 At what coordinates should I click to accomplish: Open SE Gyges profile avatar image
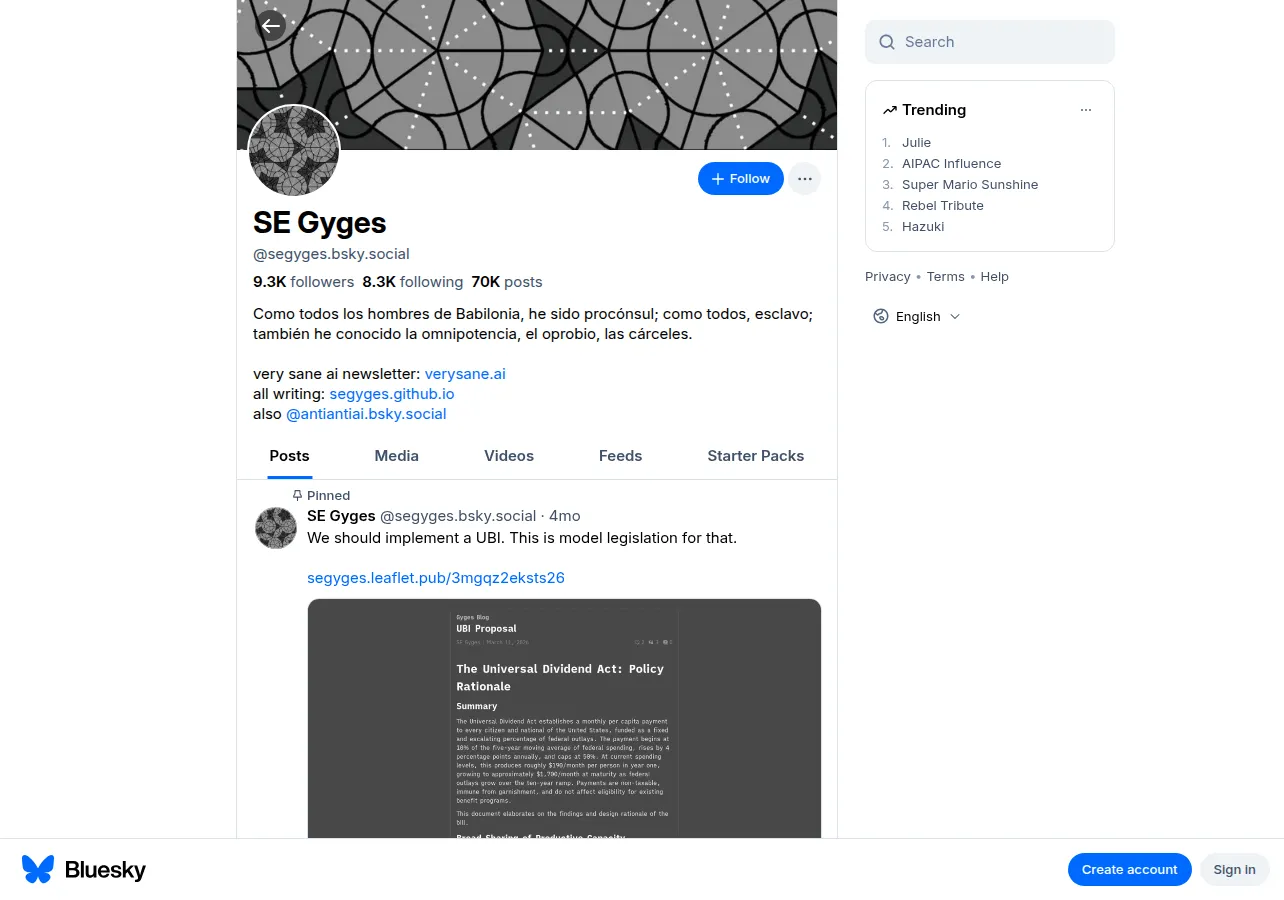(x=294, y=152)
